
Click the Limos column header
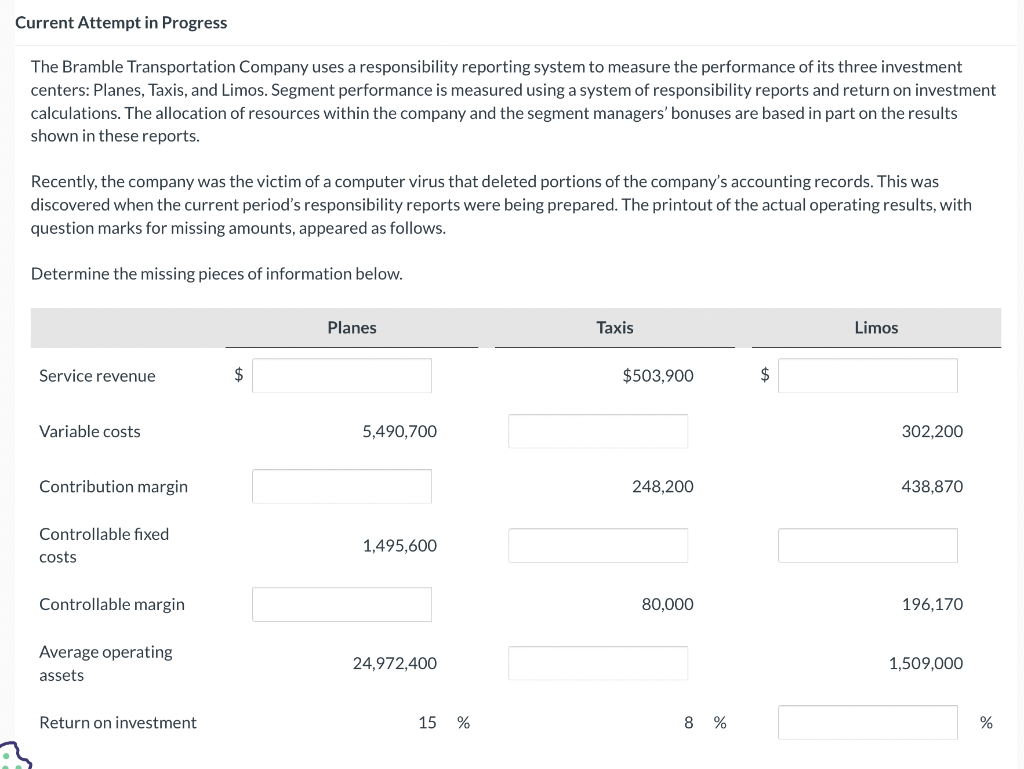click(x=876, y=327)
